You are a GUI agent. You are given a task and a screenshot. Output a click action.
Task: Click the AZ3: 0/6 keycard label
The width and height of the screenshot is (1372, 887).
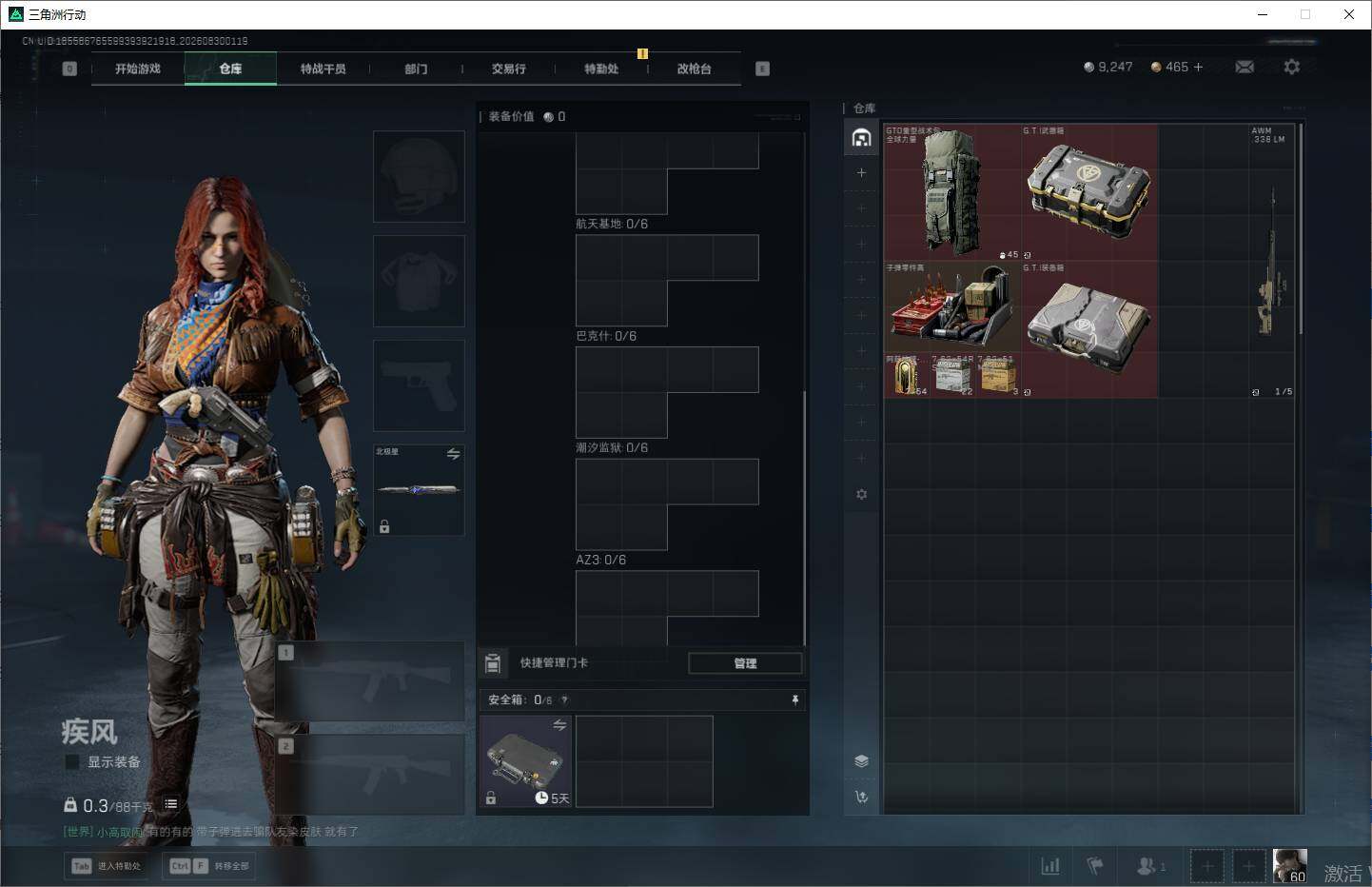coord(601,560)
